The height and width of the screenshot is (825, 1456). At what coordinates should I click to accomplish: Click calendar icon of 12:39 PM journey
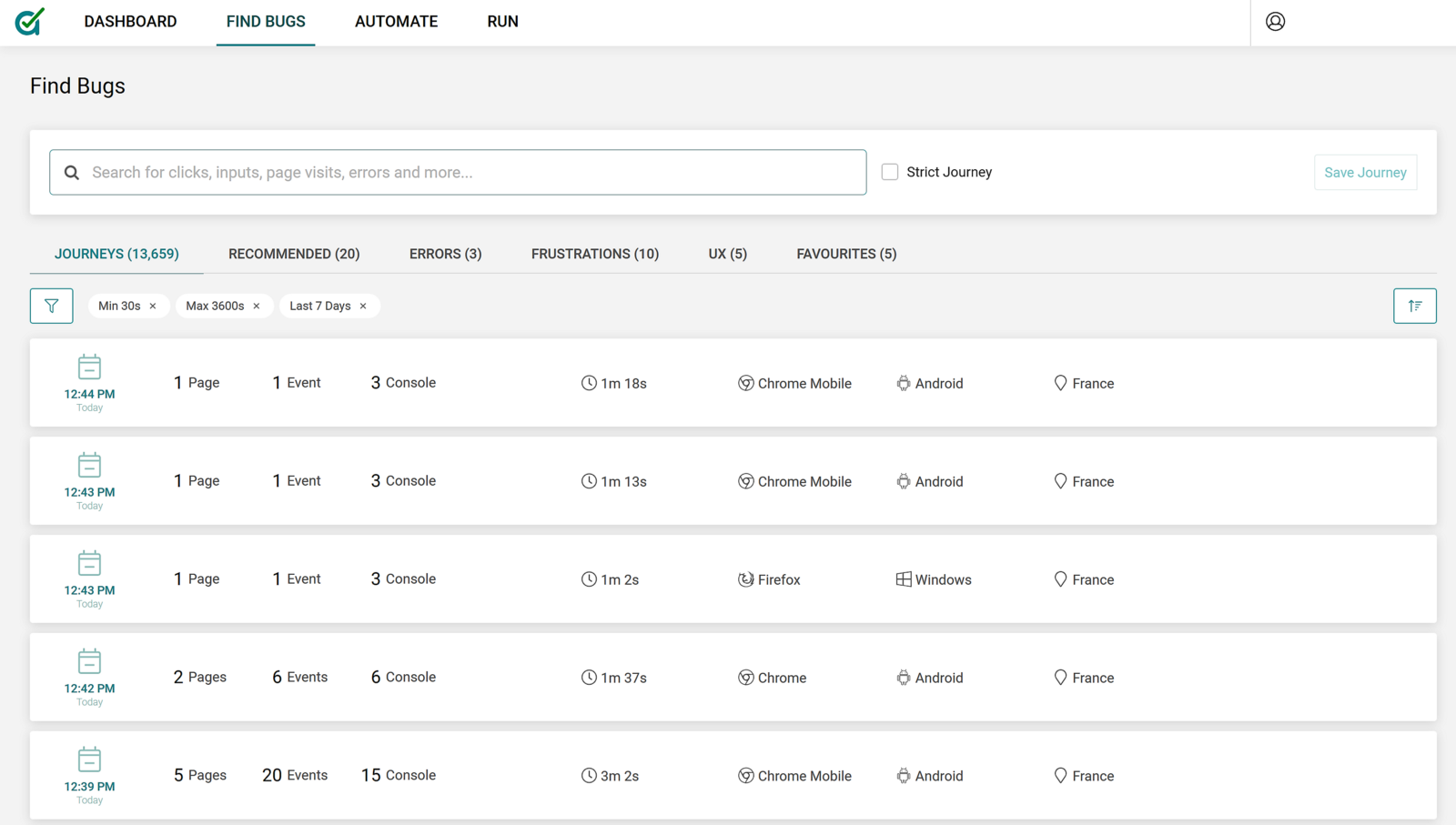pos(89,760)
